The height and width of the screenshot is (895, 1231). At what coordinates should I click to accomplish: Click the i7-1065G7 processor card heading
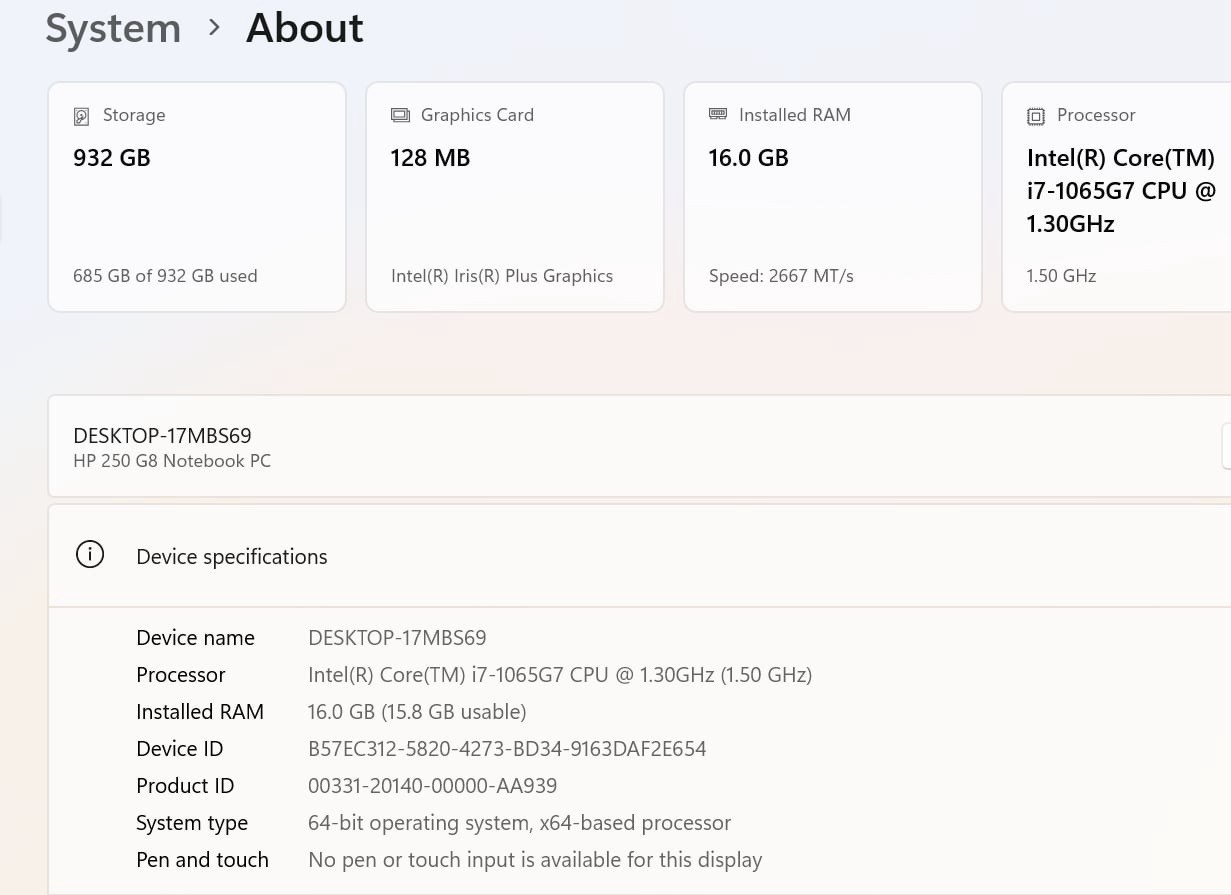pos(1120,191)
